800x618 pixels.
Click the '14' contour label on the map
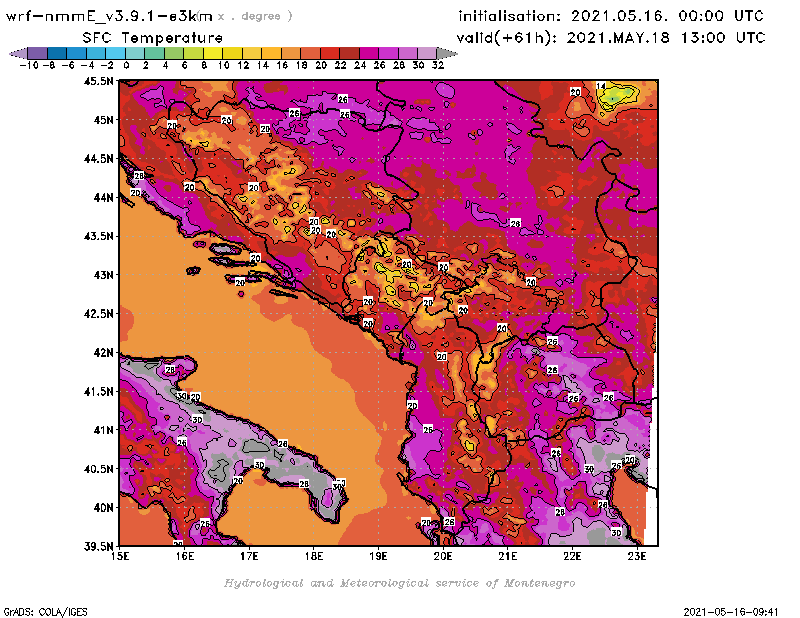(601, 86)
